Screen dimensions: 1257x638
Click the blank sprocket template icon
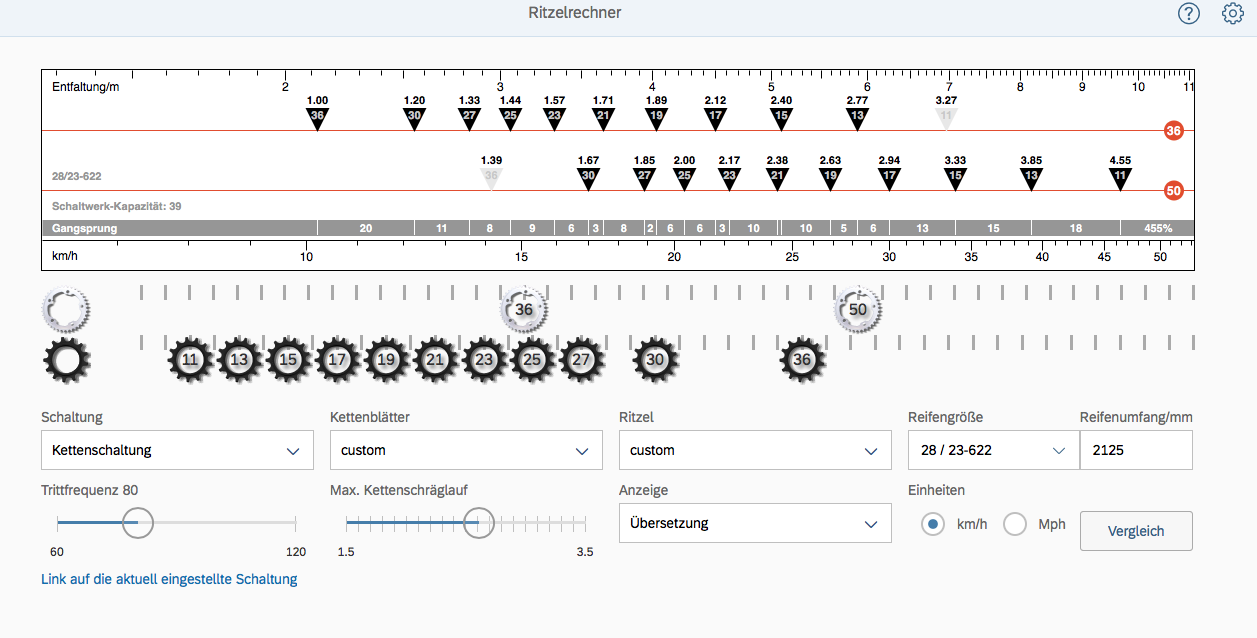[65, 361]
